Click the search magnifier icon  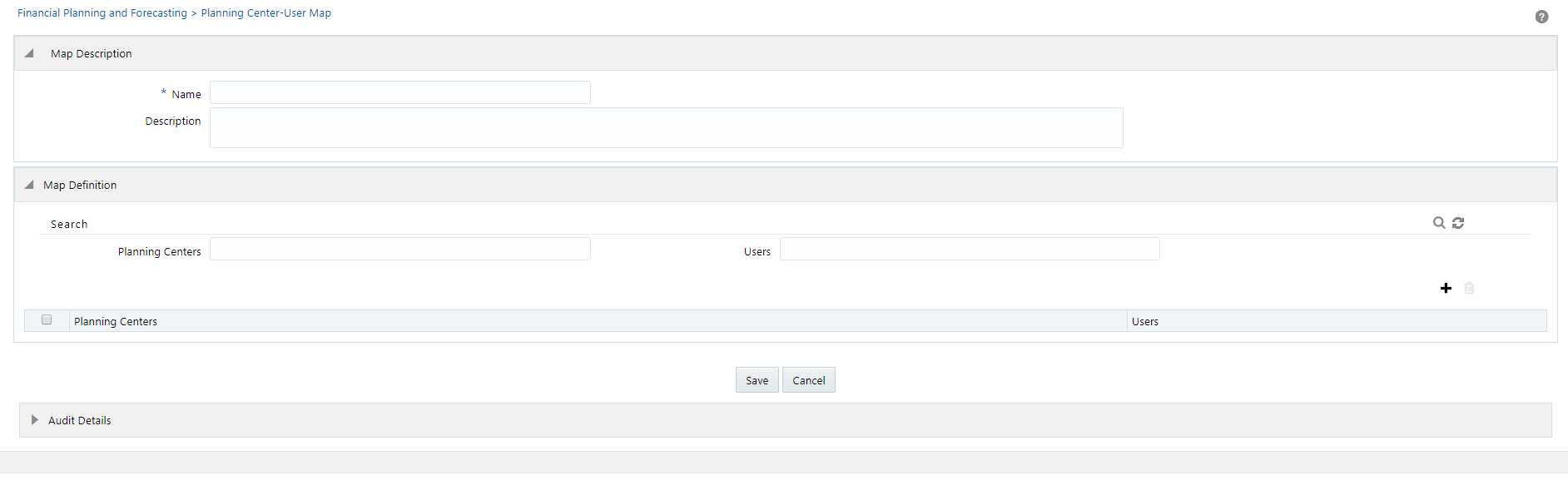[x=1438, y=223]
